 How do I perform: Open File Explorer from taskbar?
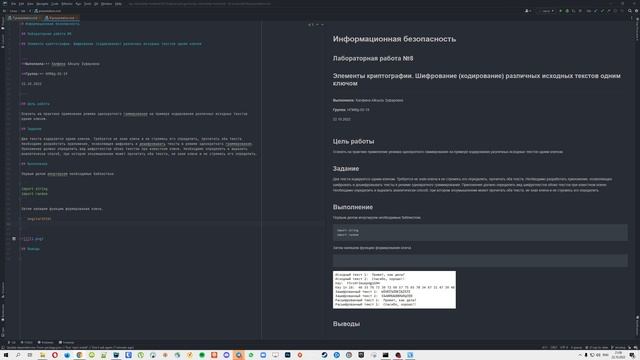(x=42, y=355)
